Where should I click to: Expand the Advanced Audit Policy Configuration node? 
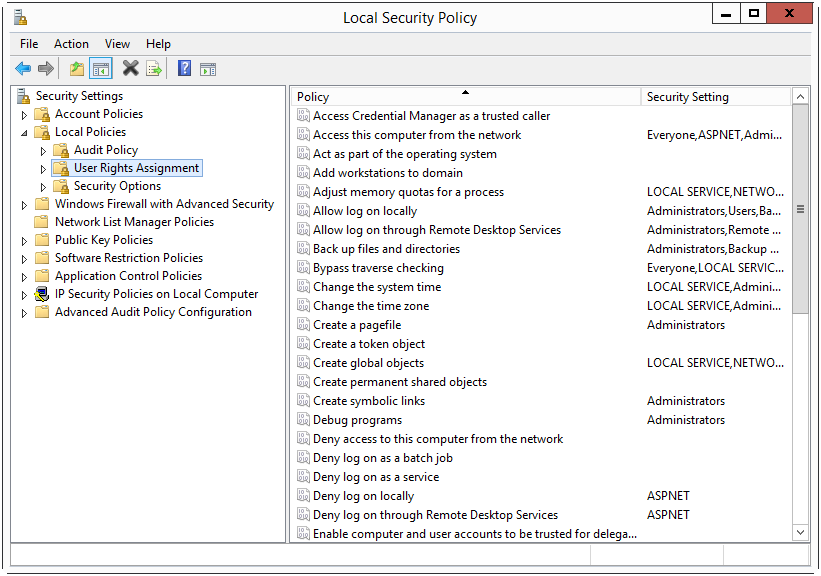point(25,313)
